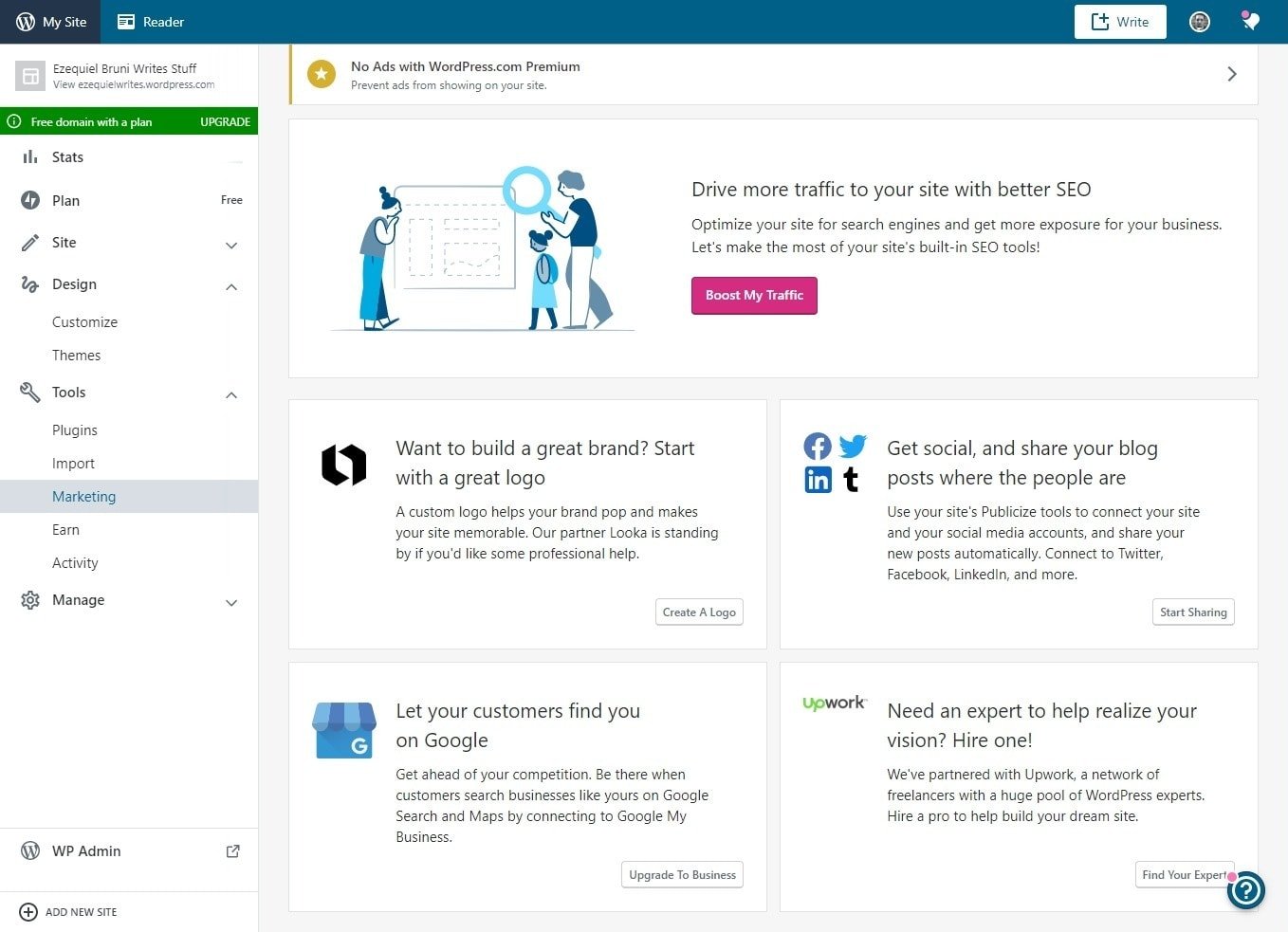Click the Design squiggle icon
Screen dimensions: 1288x932
coord(30,284)
